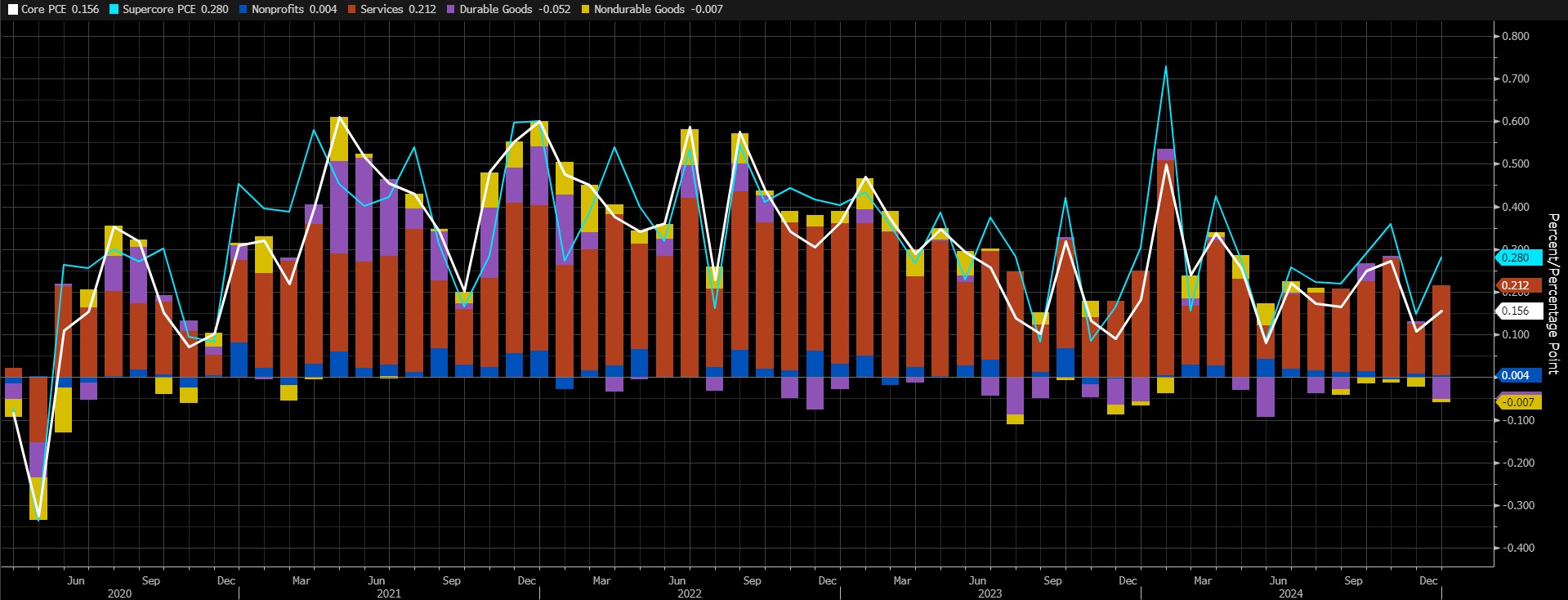This screenshot has height=600, width=1568.
Task: Click the Mar label above 2024
Action: coord(1203,580)
